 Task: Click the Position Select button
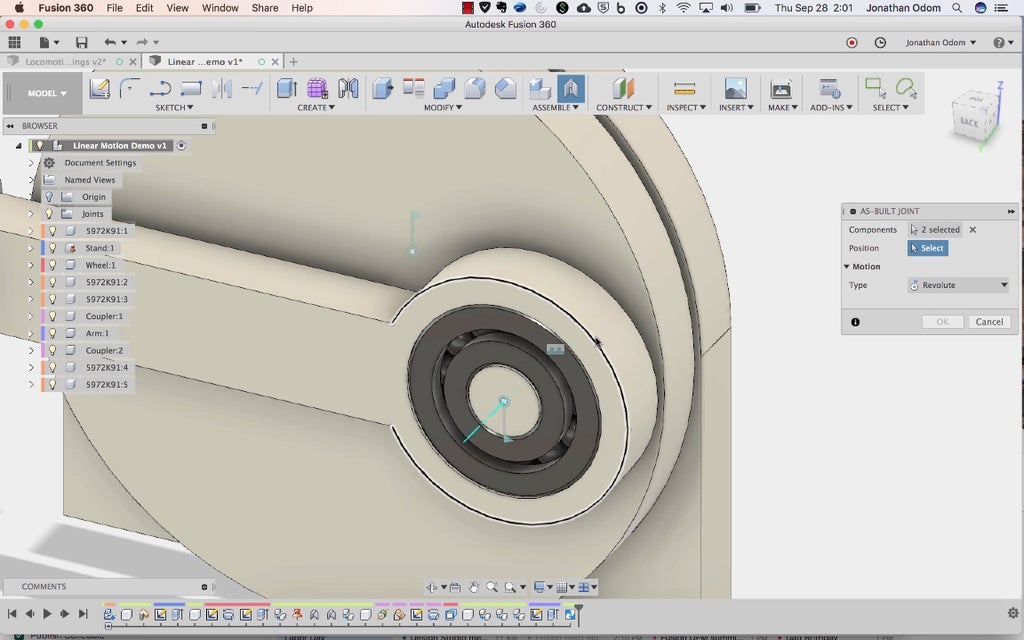tap(927, 248)
